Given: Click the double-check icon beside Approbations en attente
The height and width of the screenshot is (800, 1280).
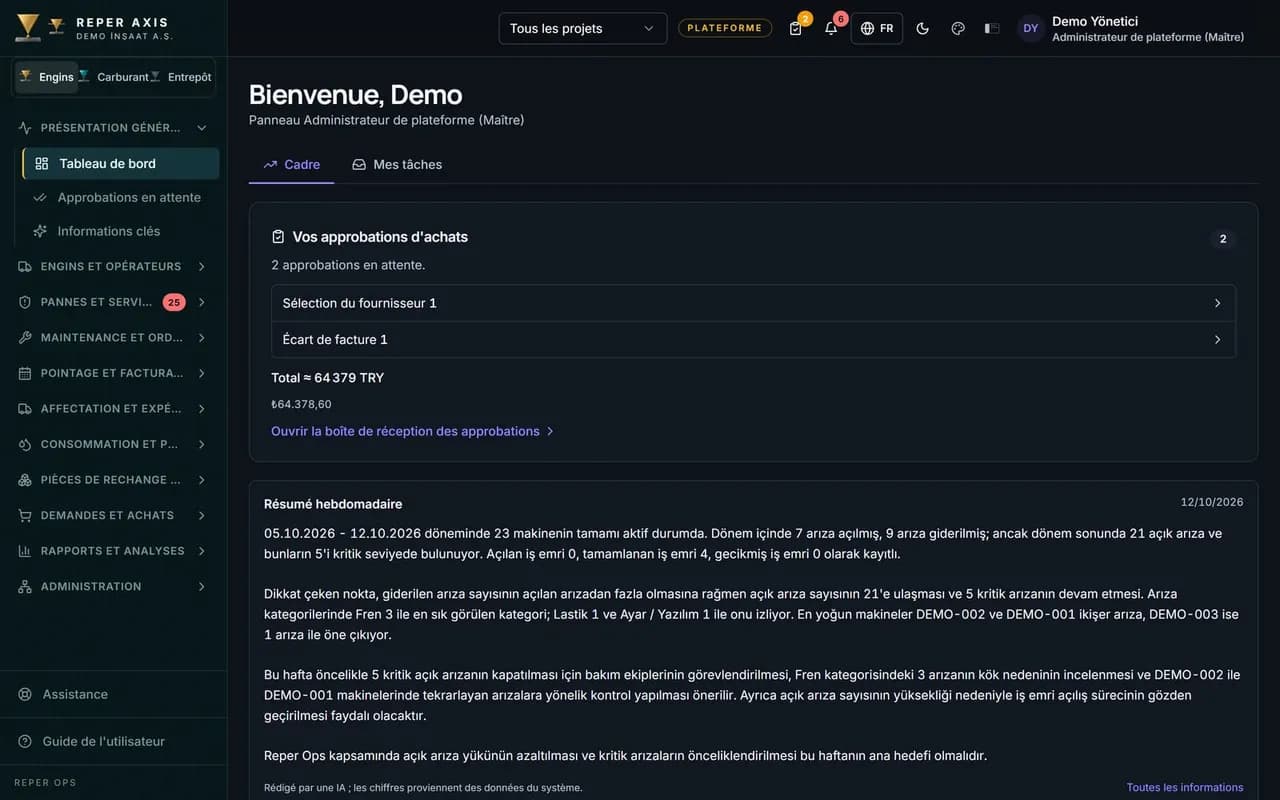Looking at the screenshot, I should pyautogui.click(x=40, y=197).
